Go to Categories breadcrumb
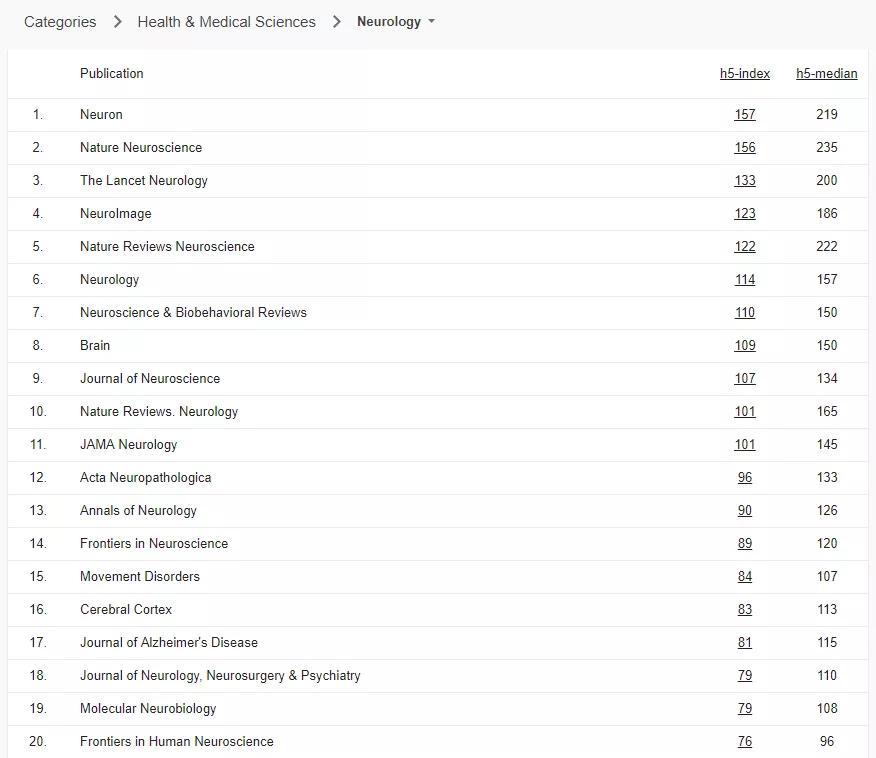 point(60,22)
